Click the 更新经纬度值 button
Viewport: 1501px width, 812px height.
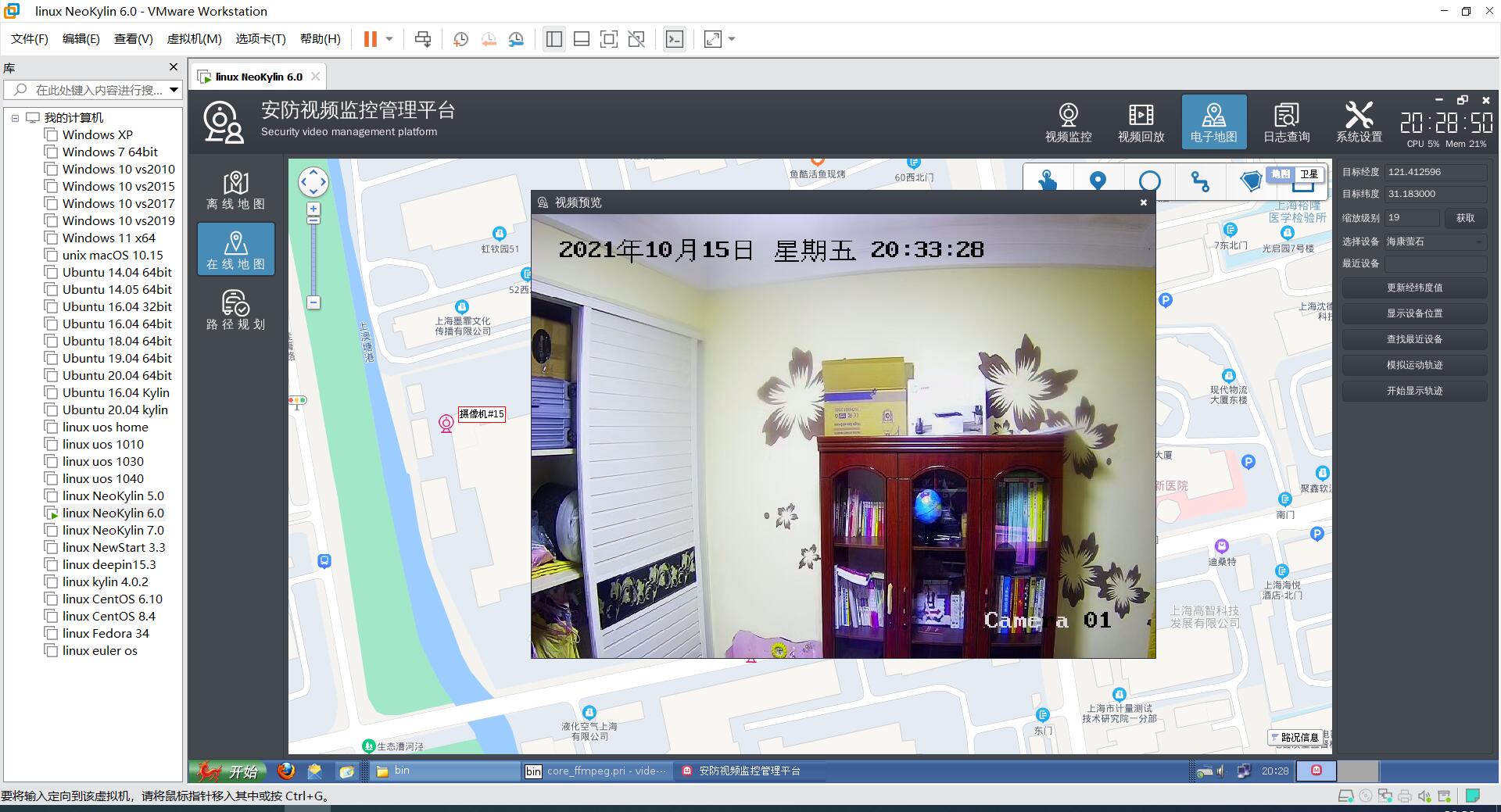(1414, 288)
